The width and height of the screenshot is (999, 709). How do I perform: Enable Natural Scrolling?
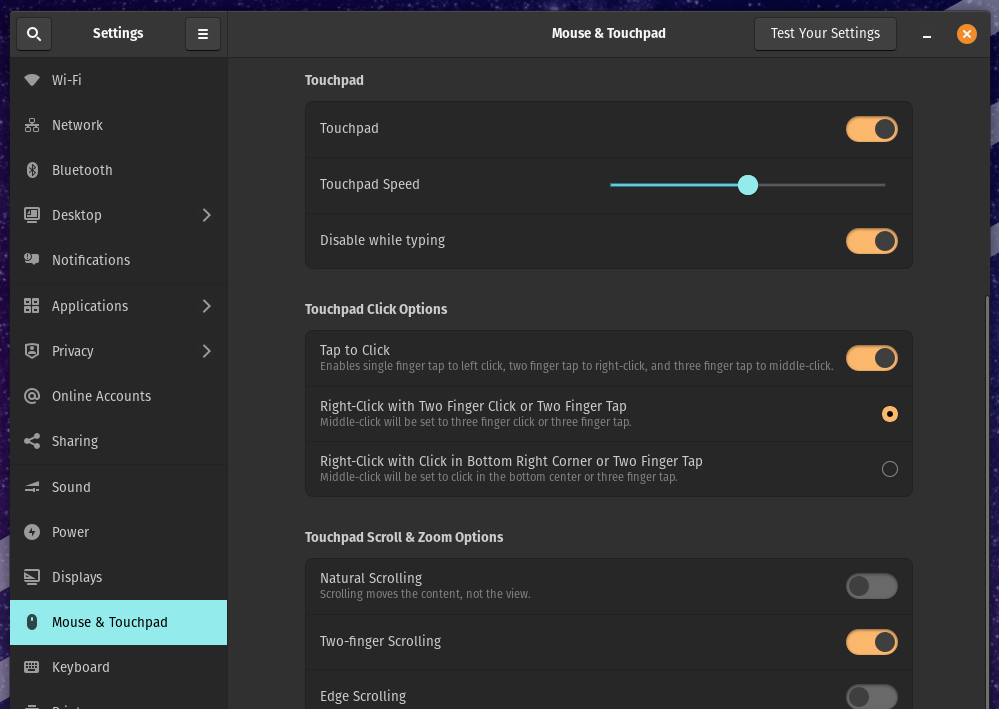click(x=871, y=586)
